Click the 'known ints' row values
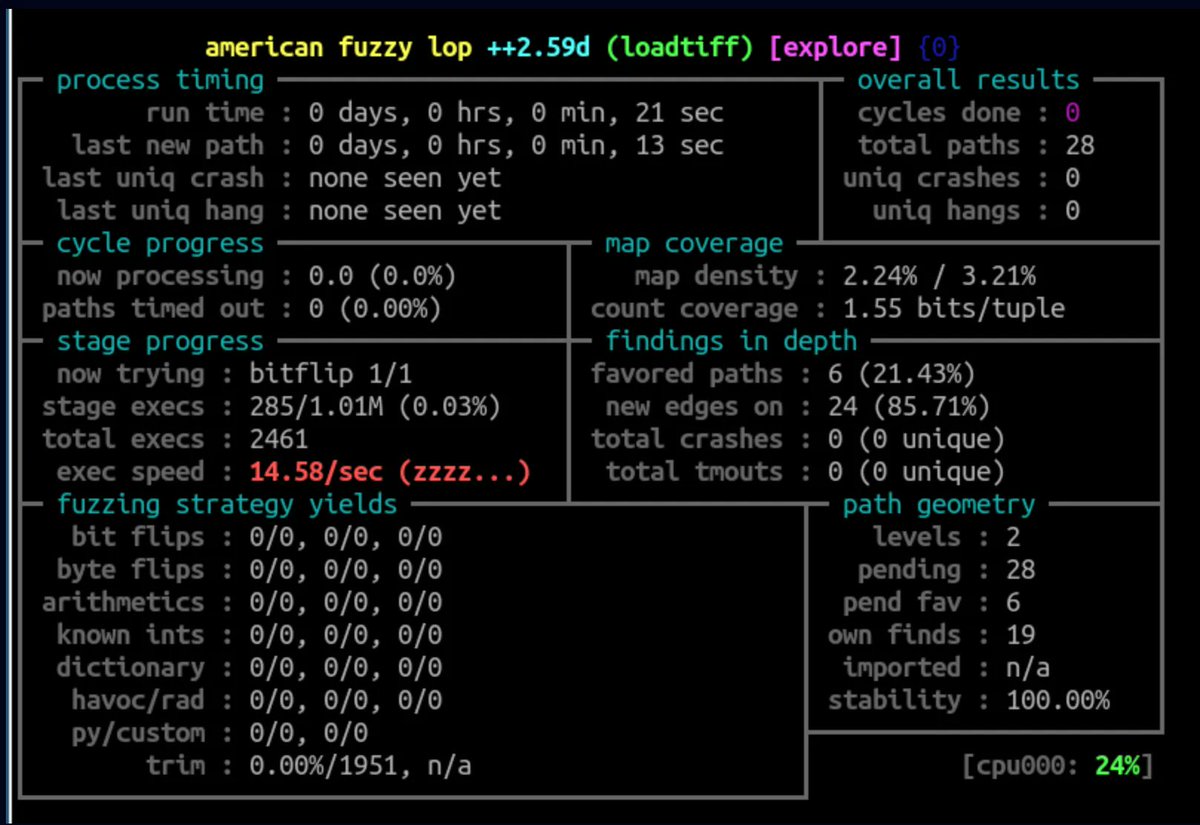1200x825 pixels. (345, 636)
